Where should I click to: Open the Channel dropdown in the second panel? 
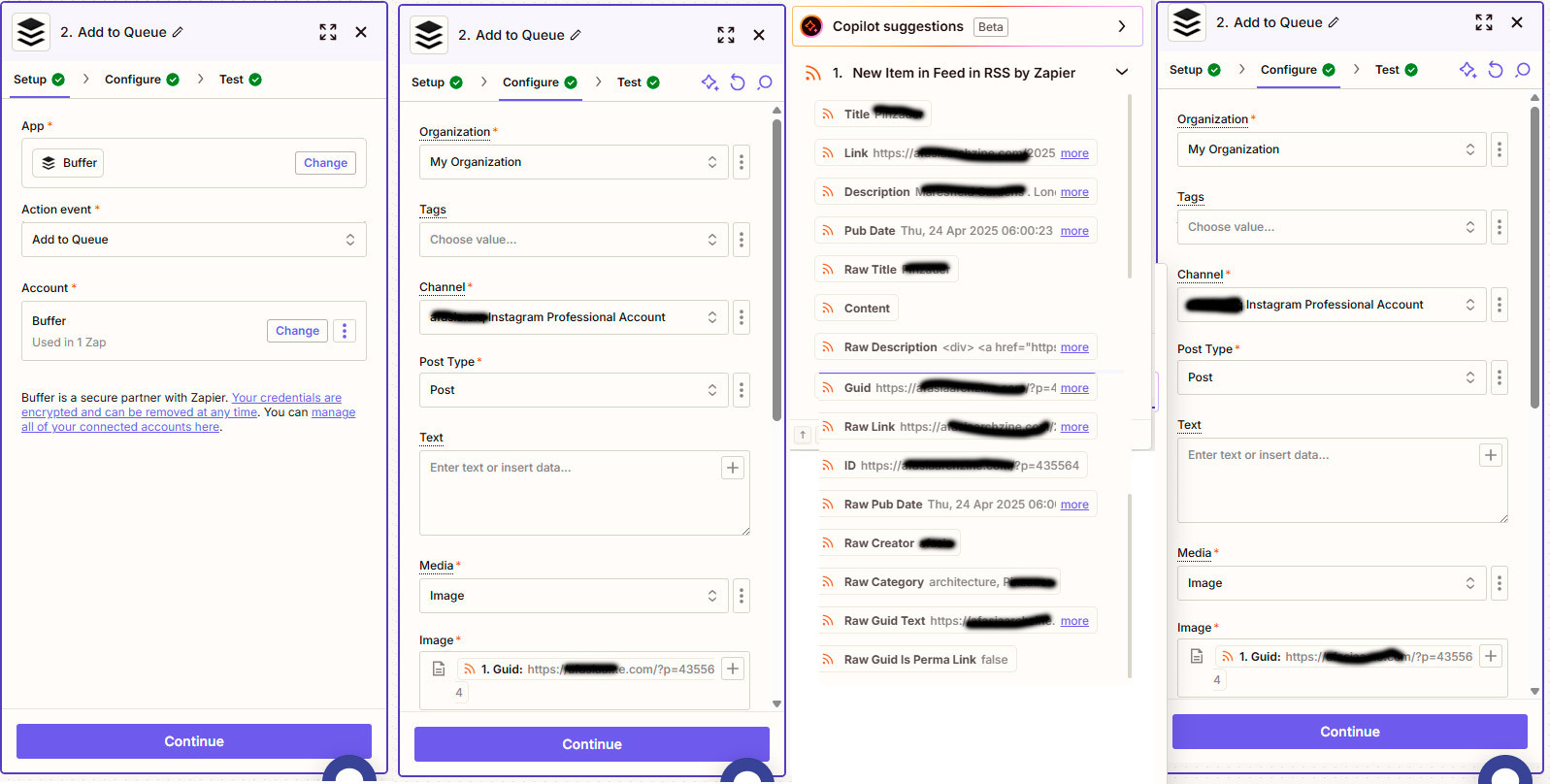(x=574, y=317)
